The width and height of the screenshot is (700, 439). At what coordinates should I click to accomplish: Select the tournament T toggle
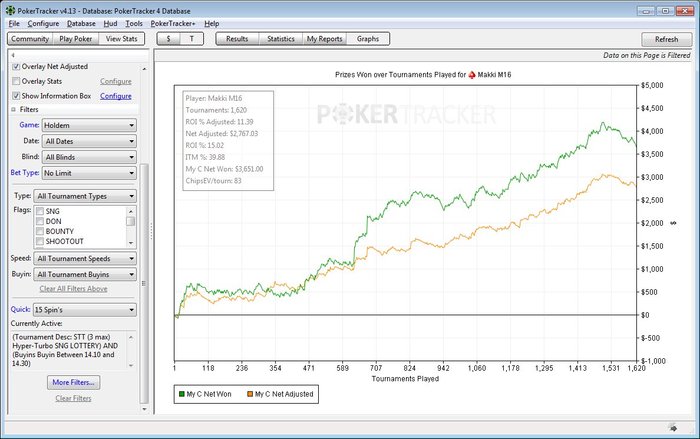[x=192, y=39]
